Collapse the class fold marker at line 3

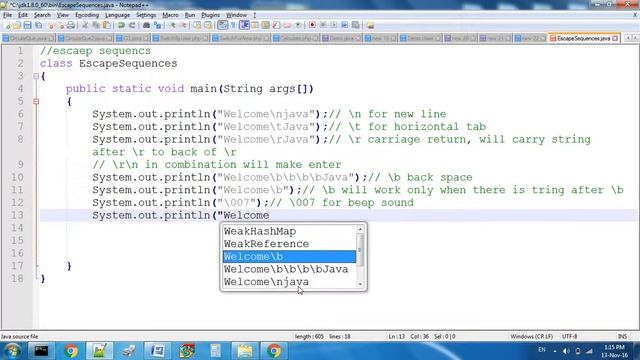36,76
